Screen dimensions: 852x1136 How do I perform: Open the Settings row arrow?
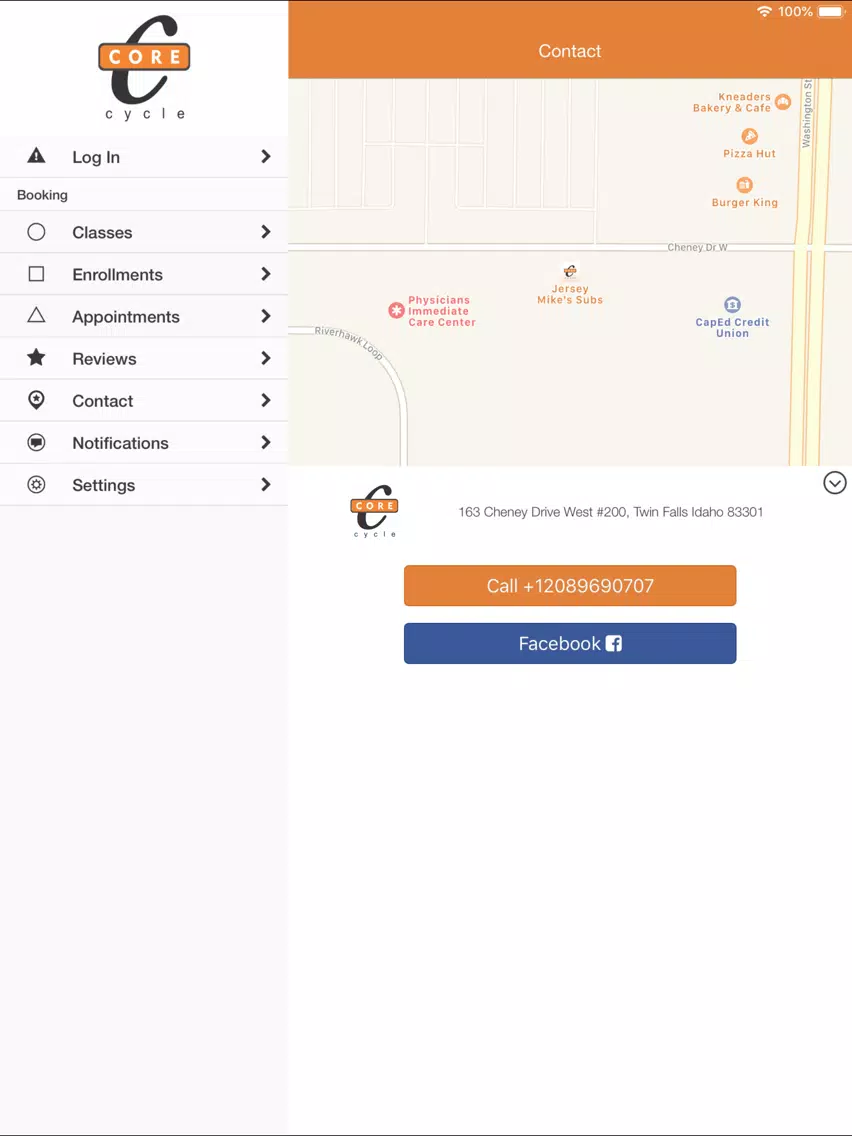coord(266,484)
